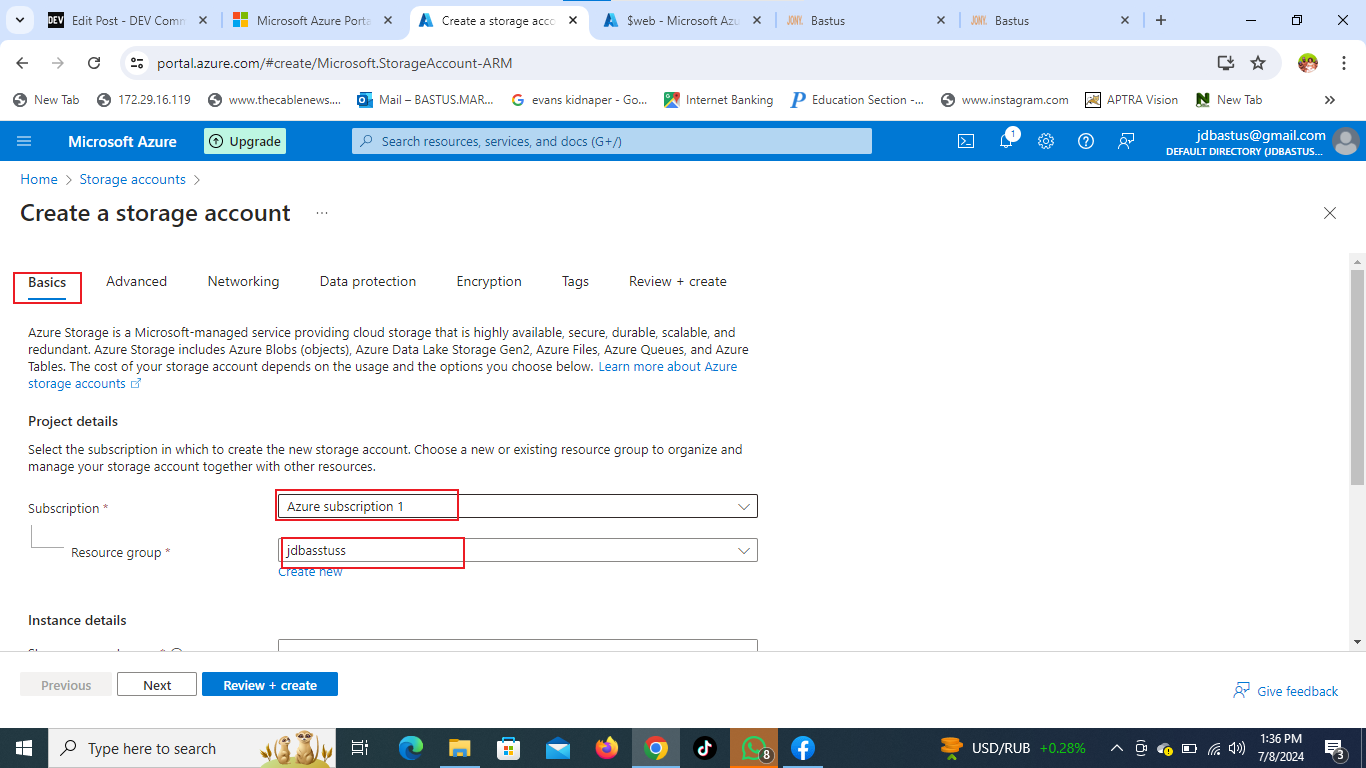
Task: Click the Azure search resources box
Action: (x=612, y=141)
